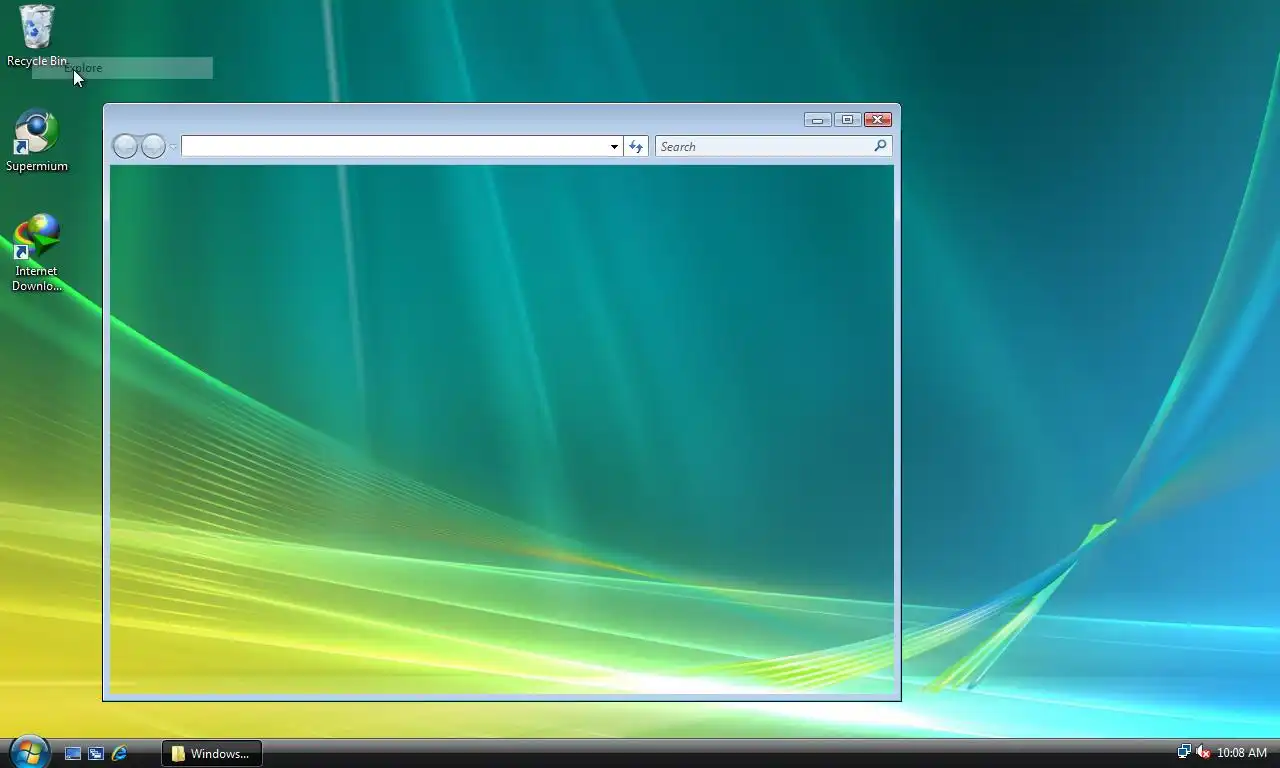This screenshot has height=768, width=1280.
Task: Close the Explorer window
Action: click(878, 120)
